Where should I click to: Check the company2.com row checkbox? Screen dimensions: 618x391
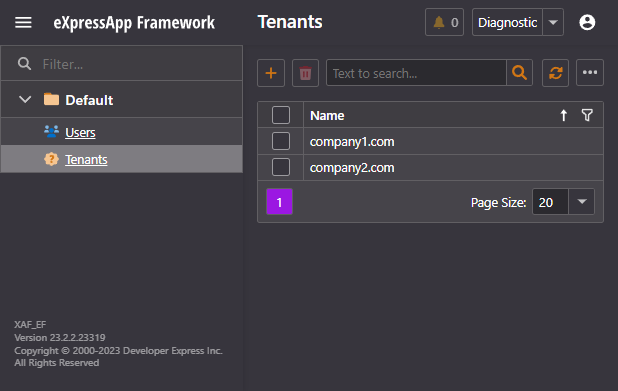tap(281, 167)
